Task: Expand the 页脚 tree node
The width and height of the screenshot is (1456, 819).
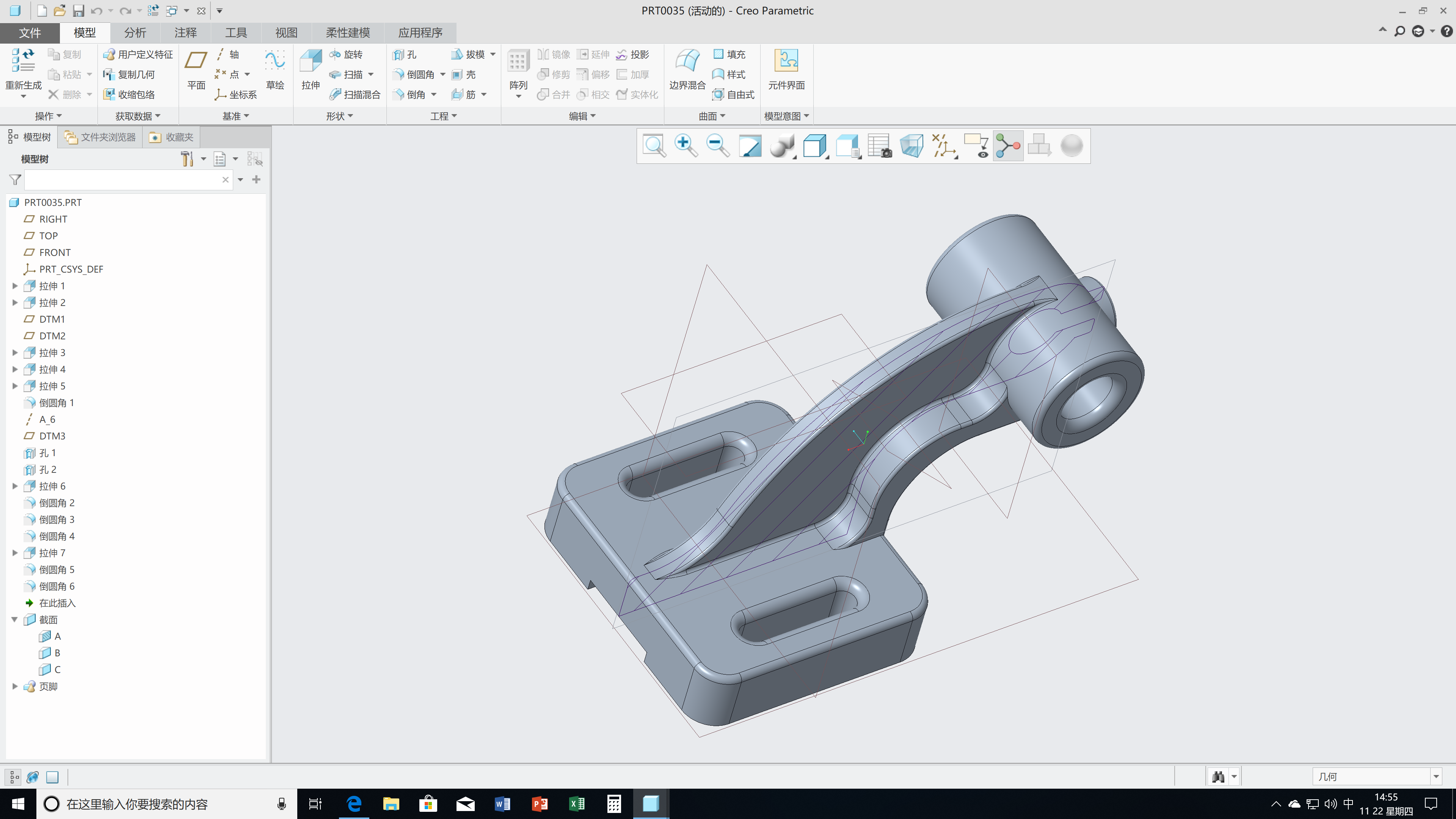Action: (x=15, y=686)
